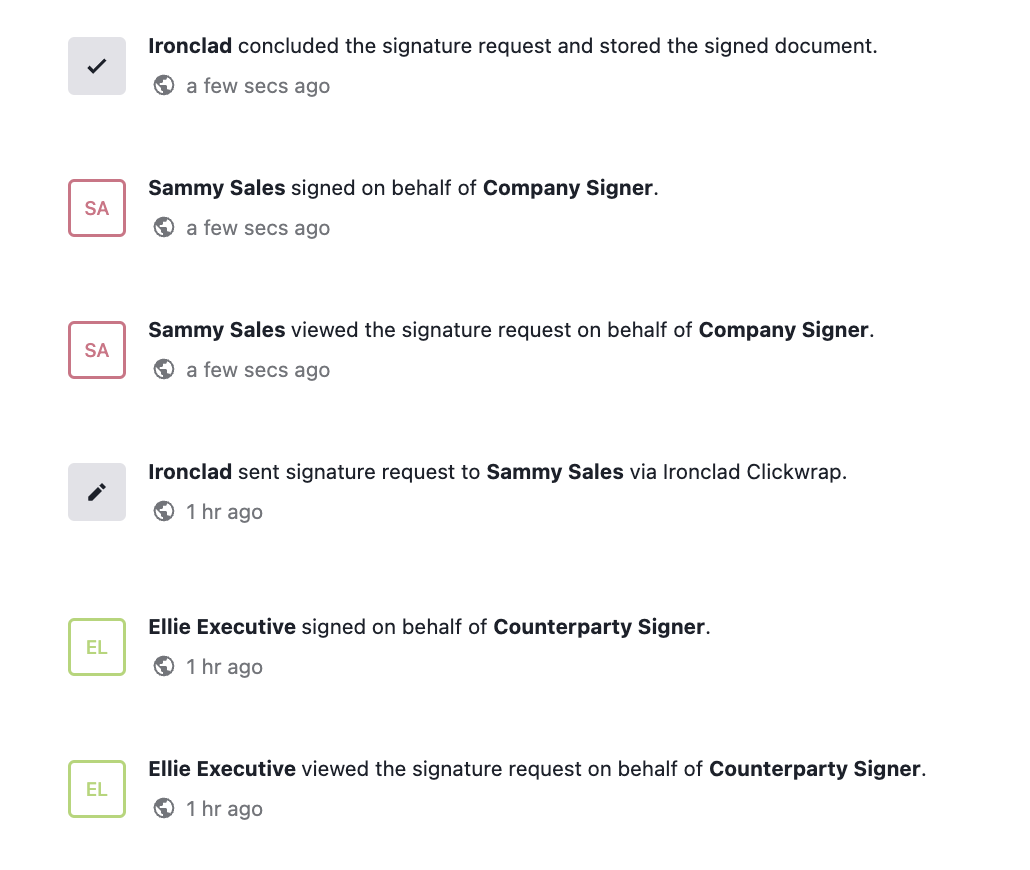Click Sammy Sales name in the signed entry
Screen dimensions: 1030x870
pyautogui.click(x=217, y=188)
